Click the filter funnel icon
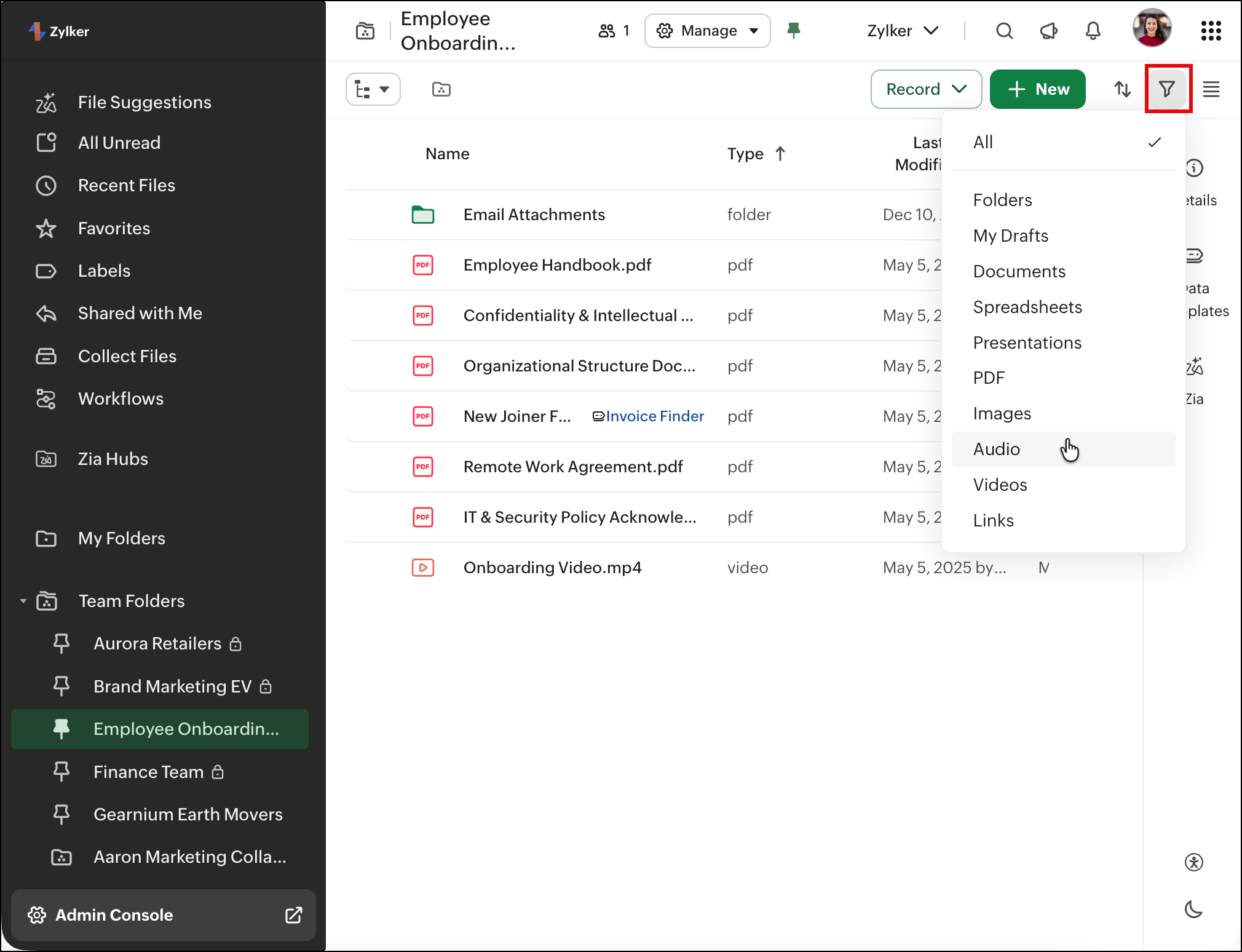Screen dimensions: 1242x952 pos(1167,89)
